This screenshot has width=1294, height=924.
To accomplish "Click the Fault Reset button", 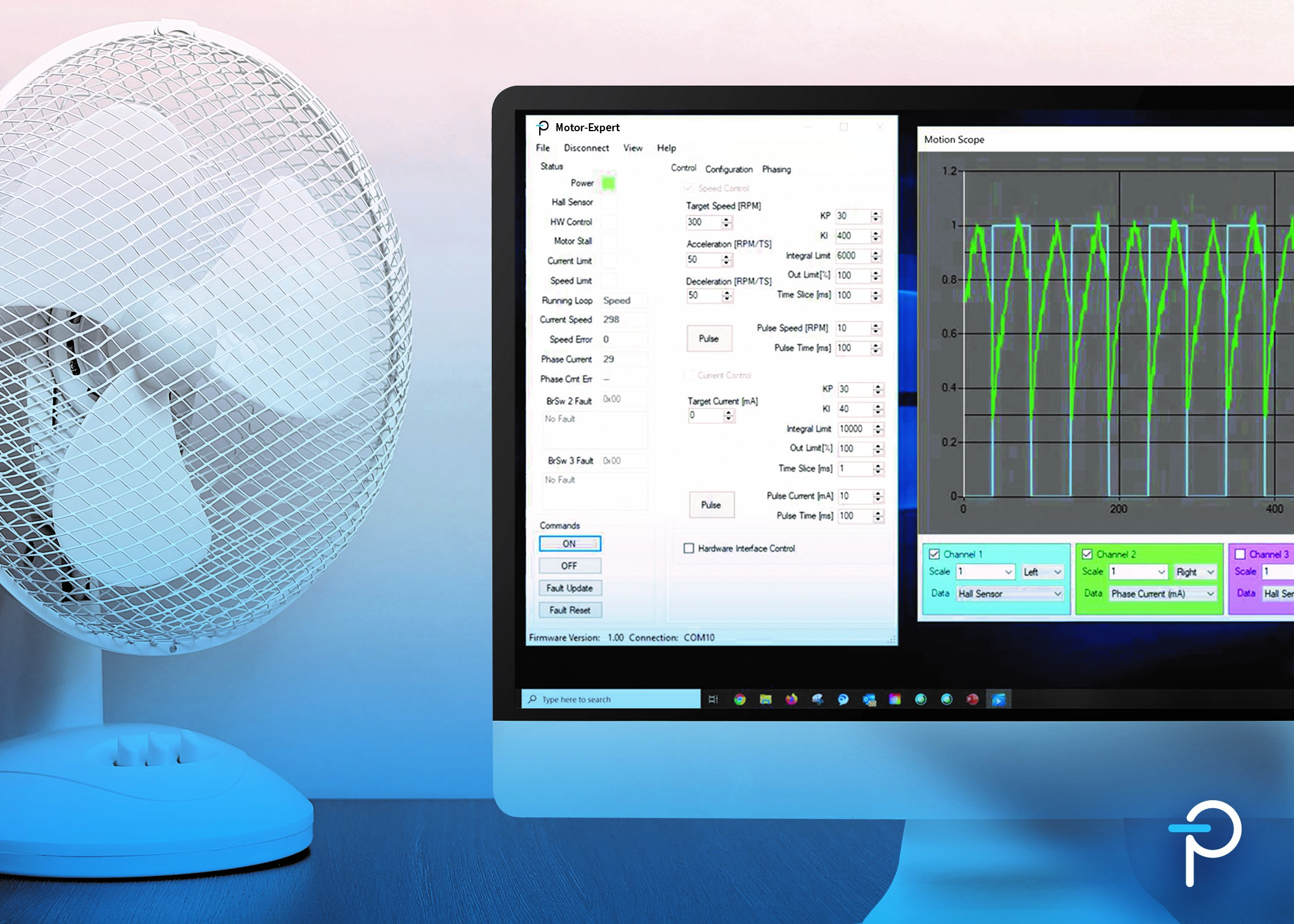I will point(570,610).
